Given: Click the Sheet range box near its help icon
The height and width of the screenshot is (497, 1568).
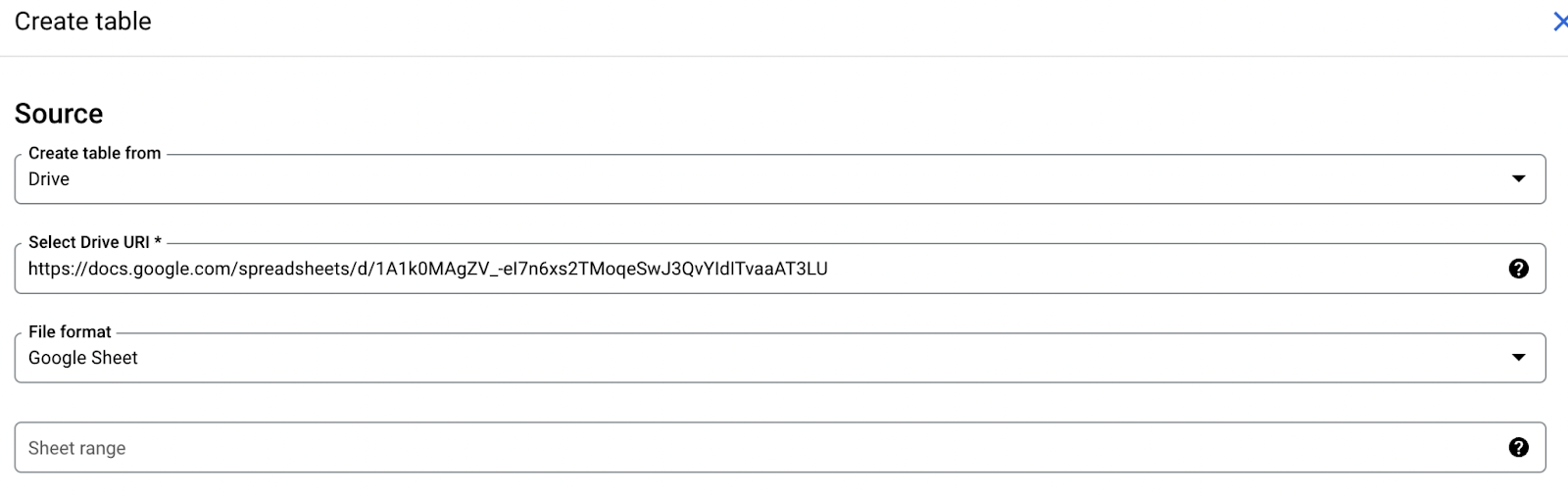Looking at the screenshot, I should pyautogui.click(x=1470, y=447).
